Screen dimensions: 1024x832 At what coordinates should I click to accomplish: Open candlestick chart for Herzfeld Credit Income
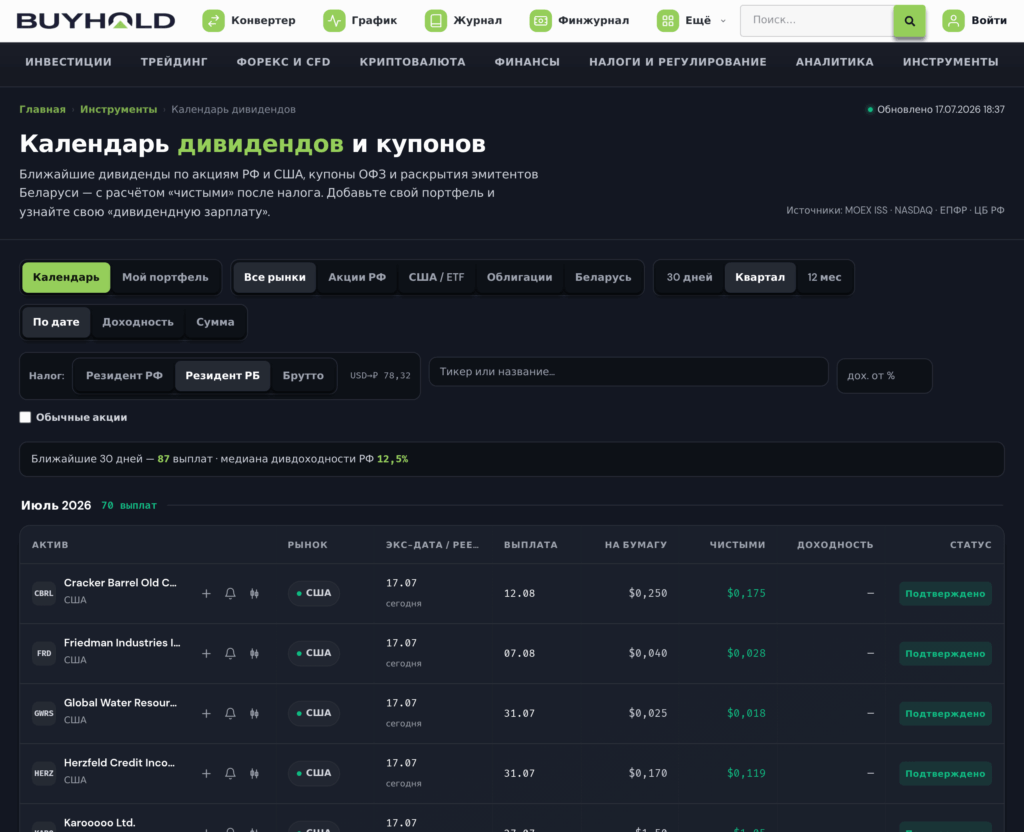point(255,774)
